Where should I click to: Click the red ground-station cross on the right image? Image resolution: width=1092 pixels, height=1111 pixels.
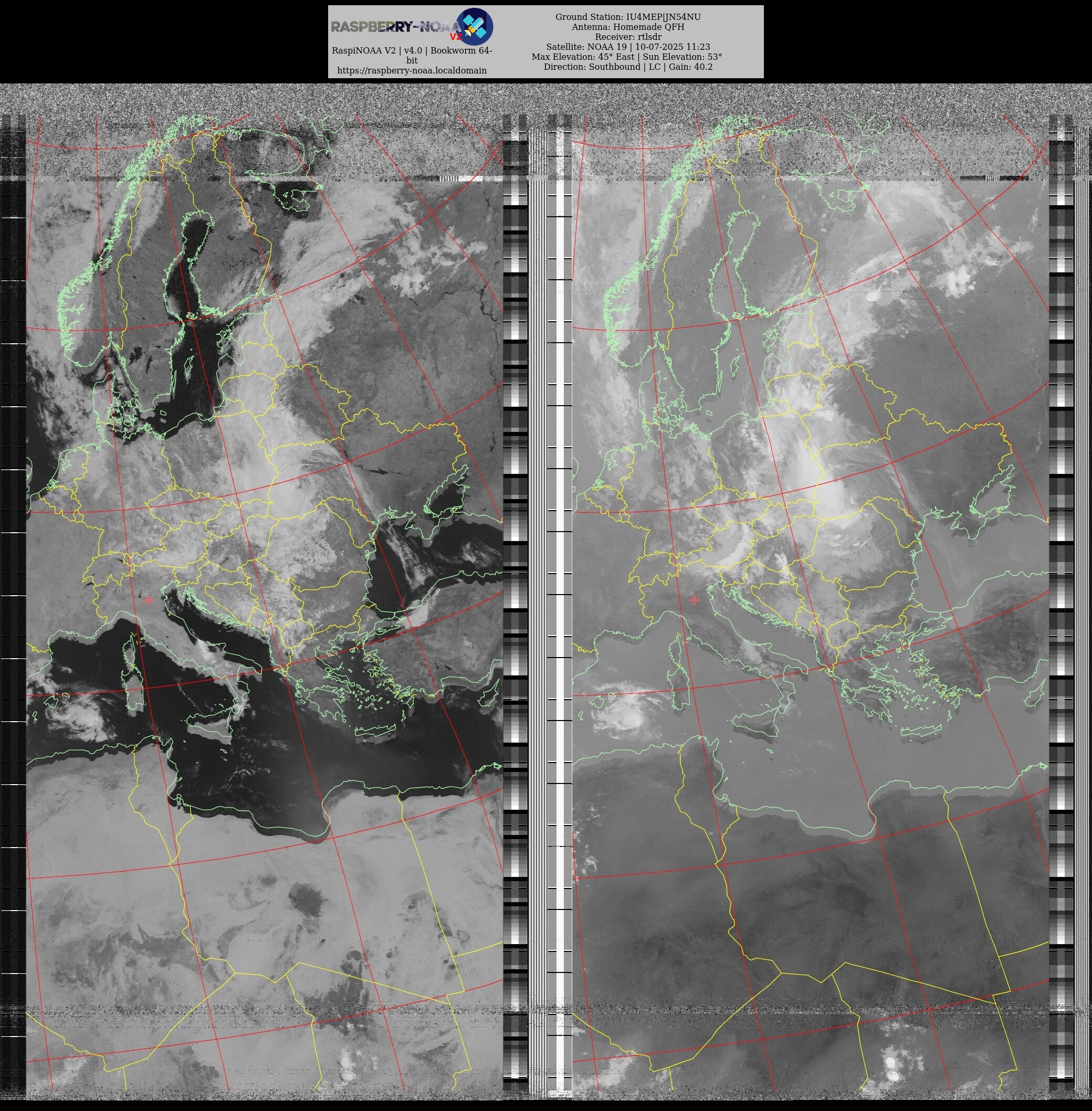(x=694, y=600)
